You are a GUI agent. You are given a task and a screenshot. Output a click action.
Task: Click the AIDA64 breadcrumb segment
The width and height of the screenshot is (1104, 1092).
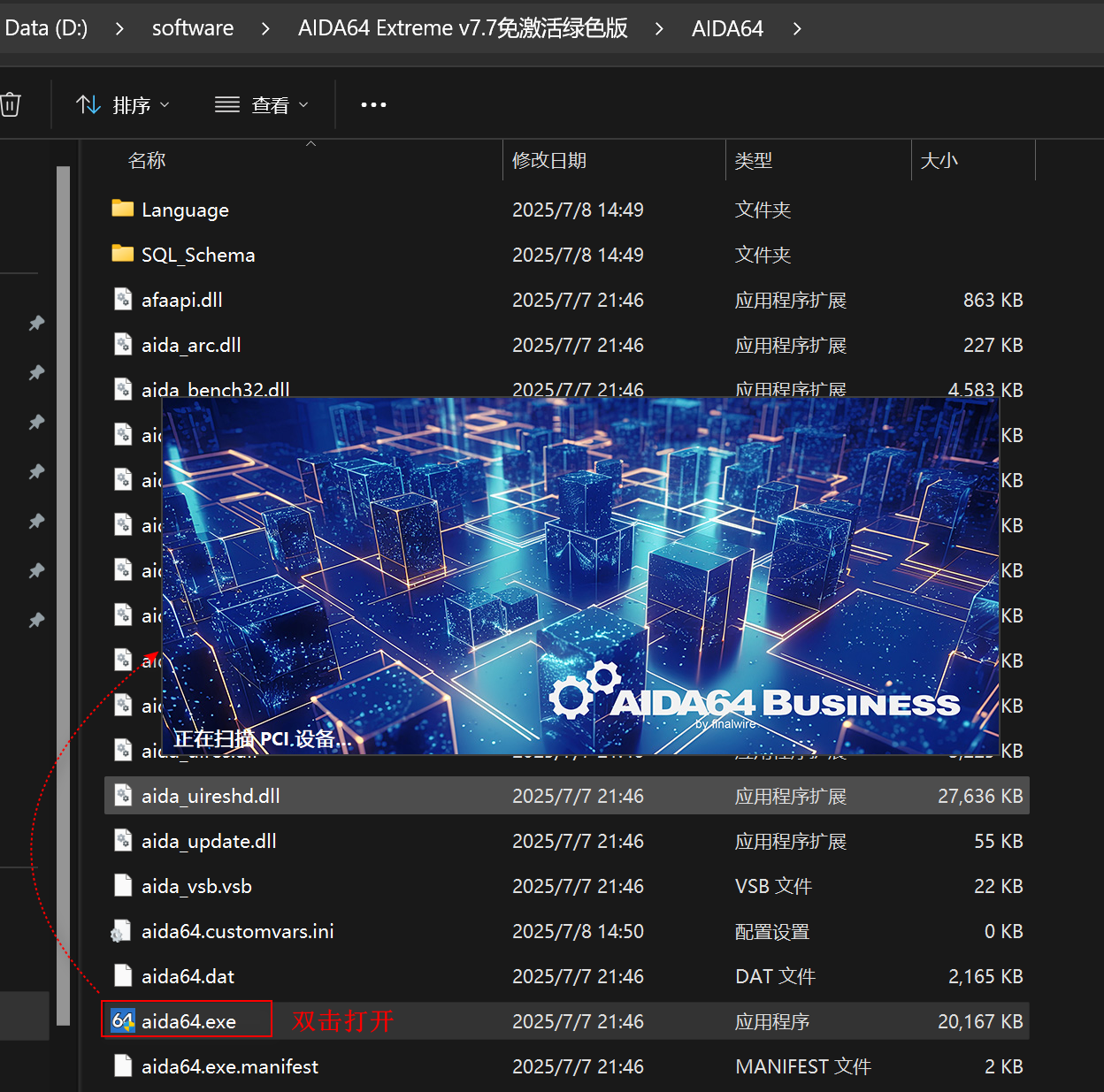pyautogui.click(x=727, y=28)
